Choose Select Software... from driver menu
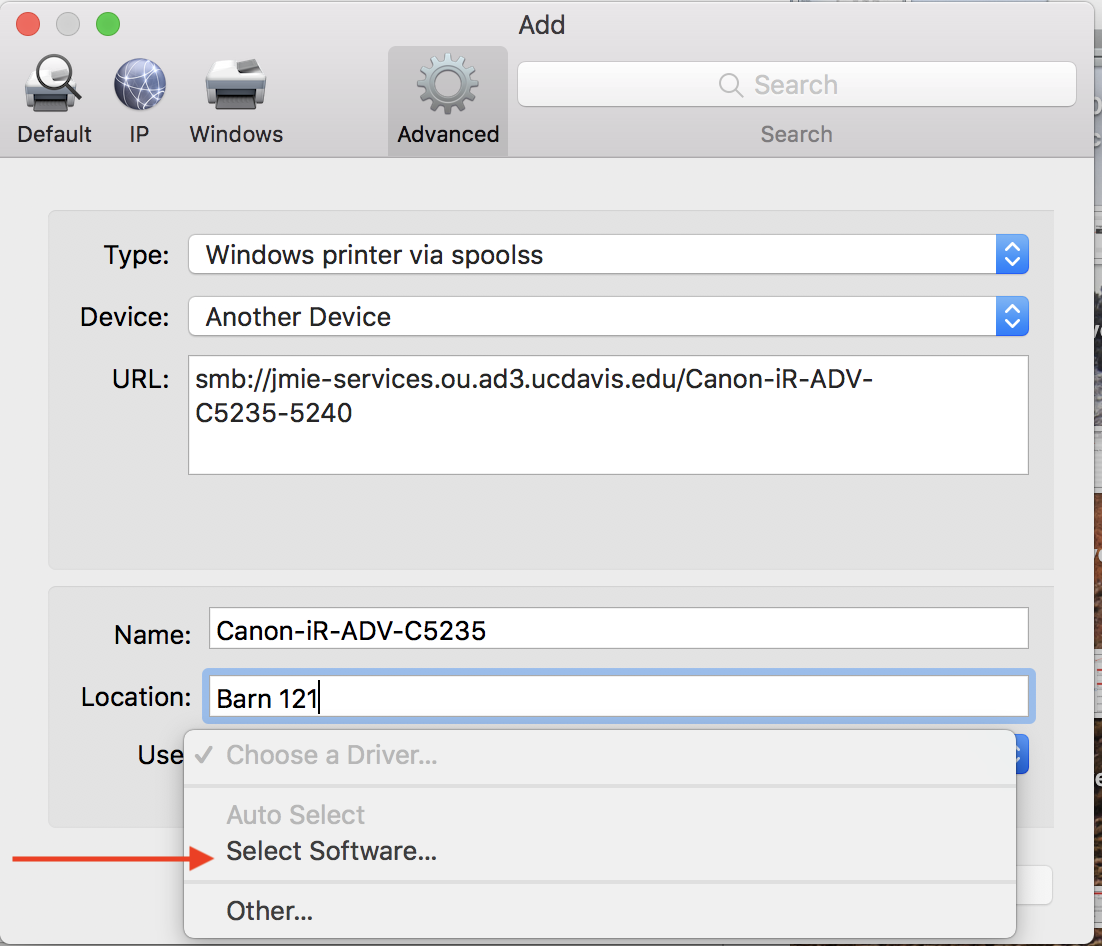Image resolution: width=1102 pixels, height=946 pixels. (599, 851)
